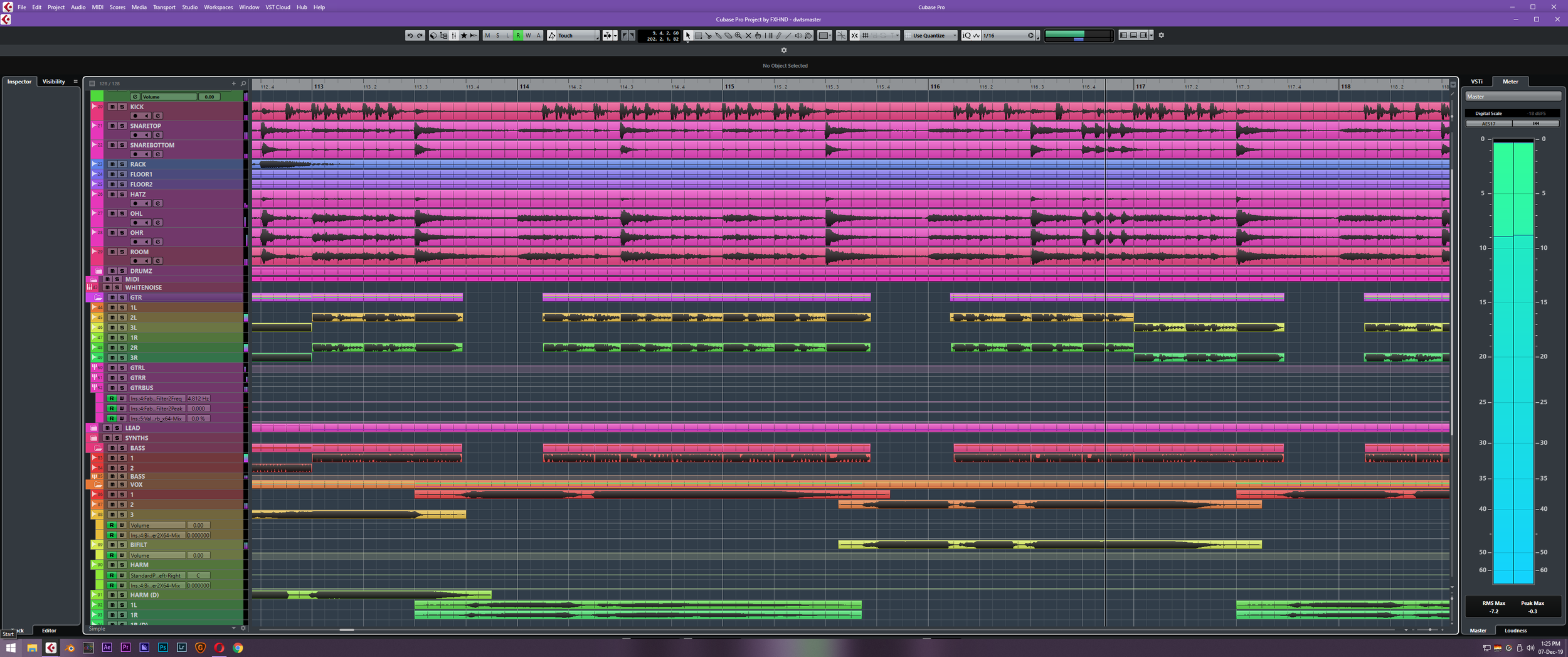
Task: Open auto-scroll settings dropdown arrow
Action: [x=615, y=35]
